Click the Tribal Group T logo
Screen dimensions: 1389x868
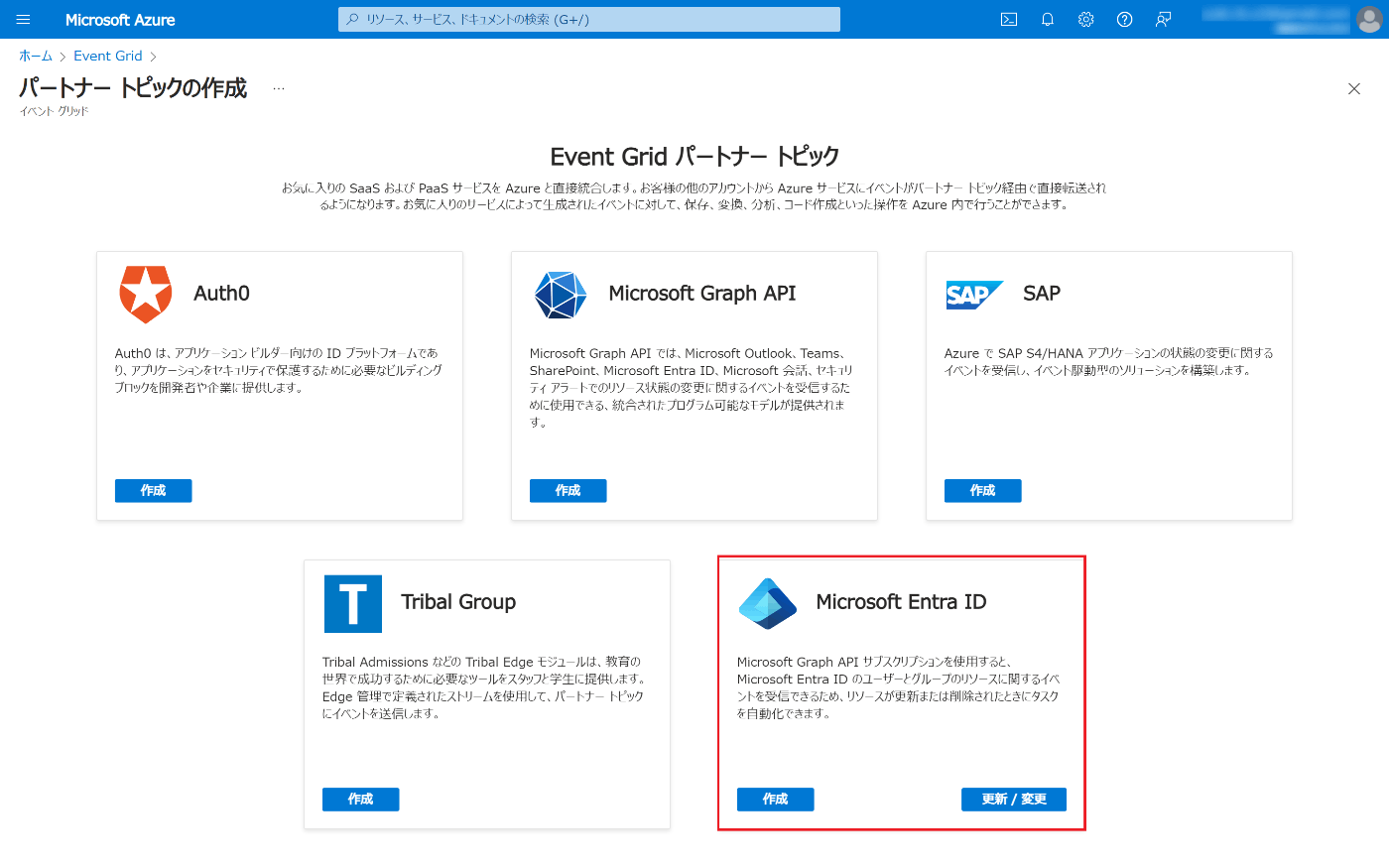(x=353, y=603)
